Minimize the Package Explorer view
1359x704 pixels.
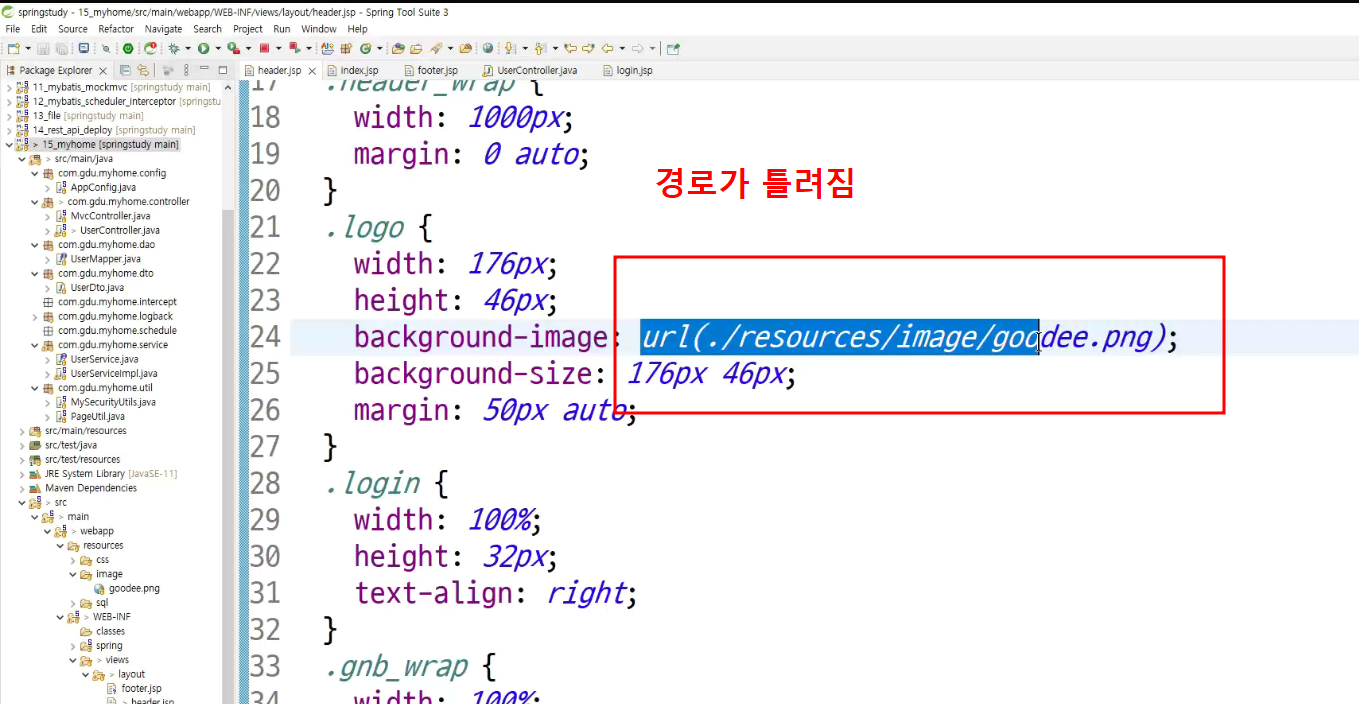(204, 69)
